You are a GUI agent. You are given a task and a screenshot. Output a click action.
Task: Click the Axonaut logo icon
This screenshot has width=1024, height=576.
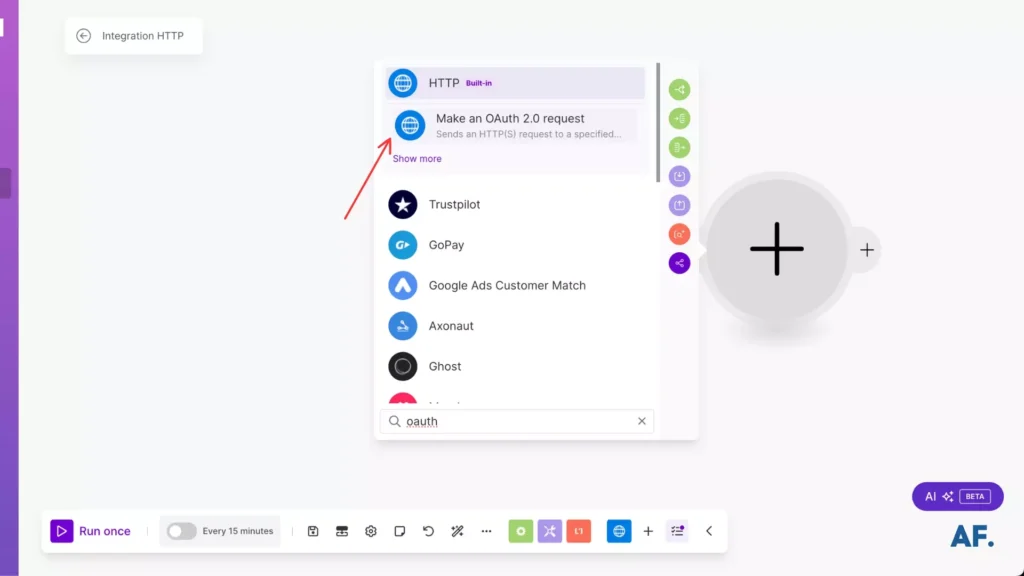[x=403, y=326]
